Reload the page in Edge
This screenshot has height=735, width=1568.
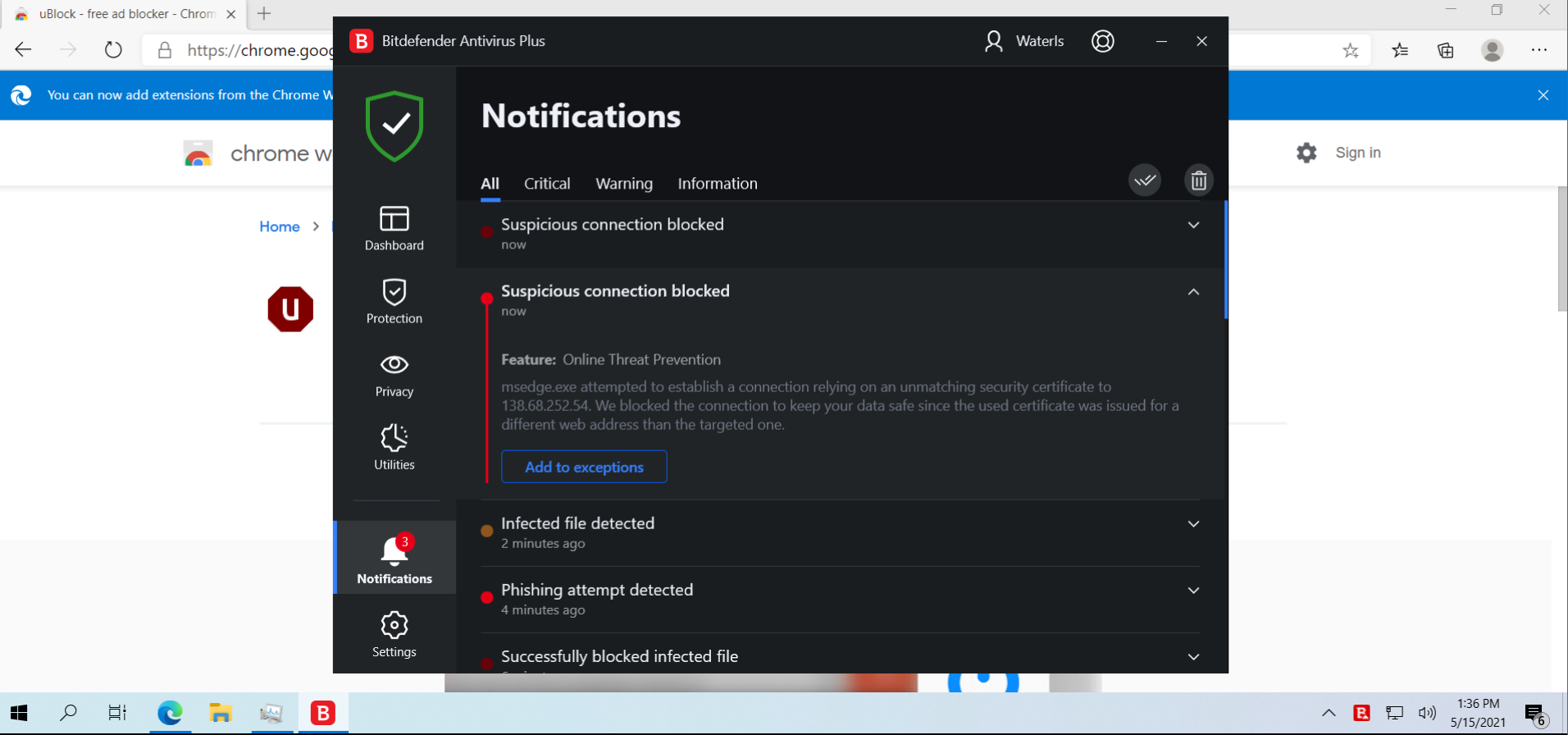pyautogui.click(x=113, y=50)
